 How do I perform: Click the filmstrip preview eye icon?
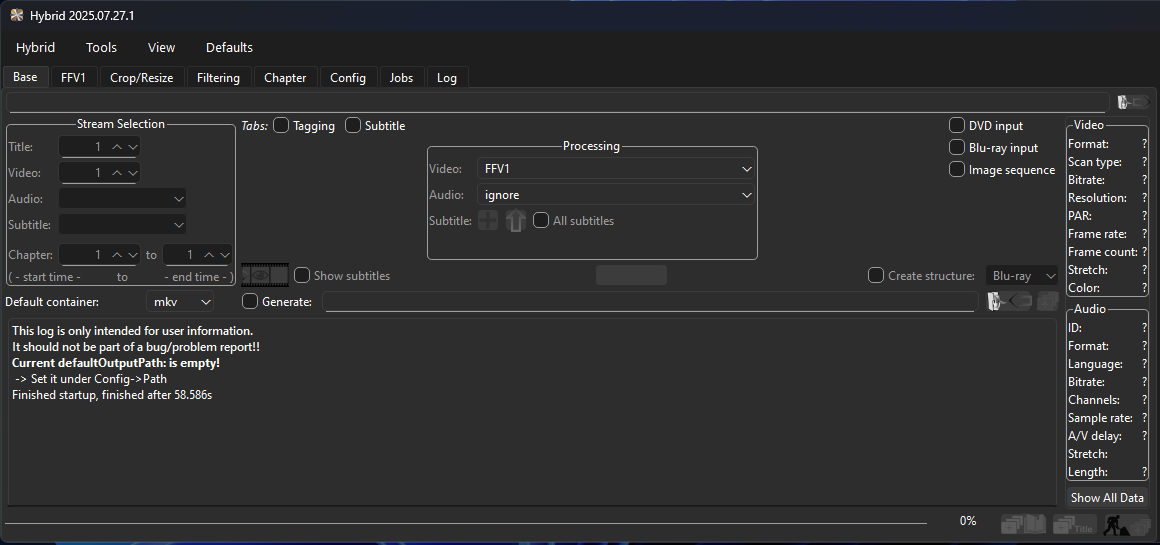[264, 275]
